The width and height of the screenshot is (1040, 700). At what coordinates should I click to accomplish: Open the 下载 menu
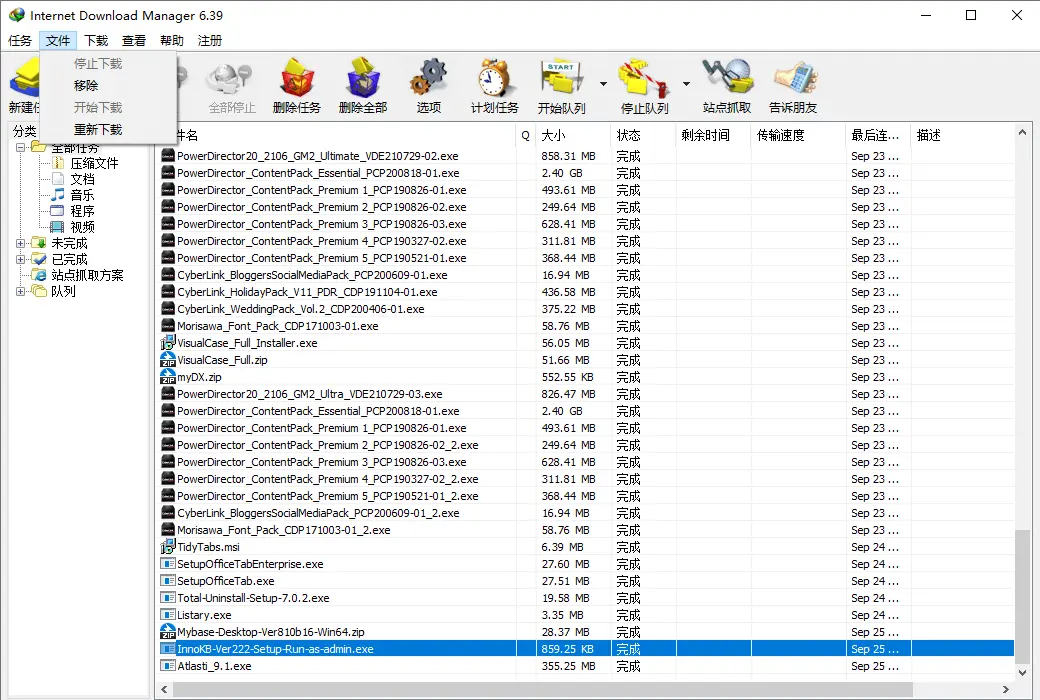[96, 40]
